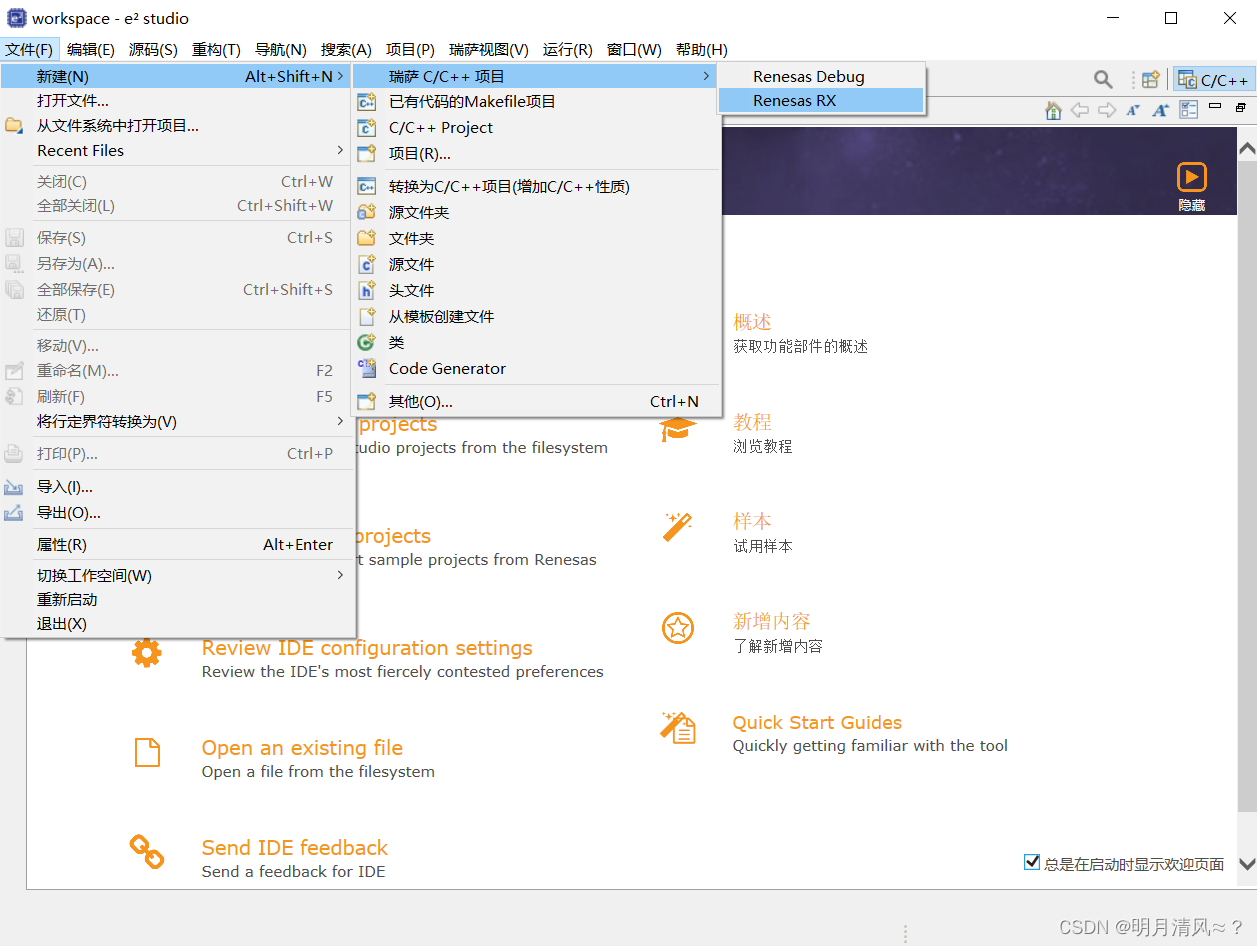This screenshot has width=1257, height=946.
Task: Click the samples magic wand icon
Action: (x=678, y=527)
